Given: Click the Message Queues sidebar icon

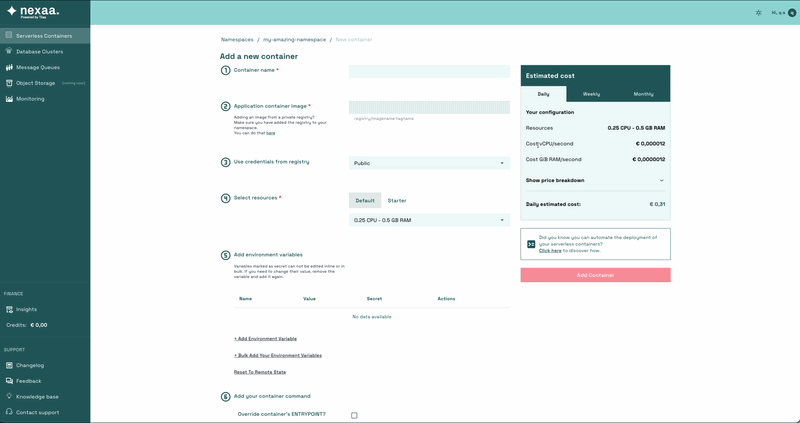Looking at the screenshot, I should click(x=9, y=67).
